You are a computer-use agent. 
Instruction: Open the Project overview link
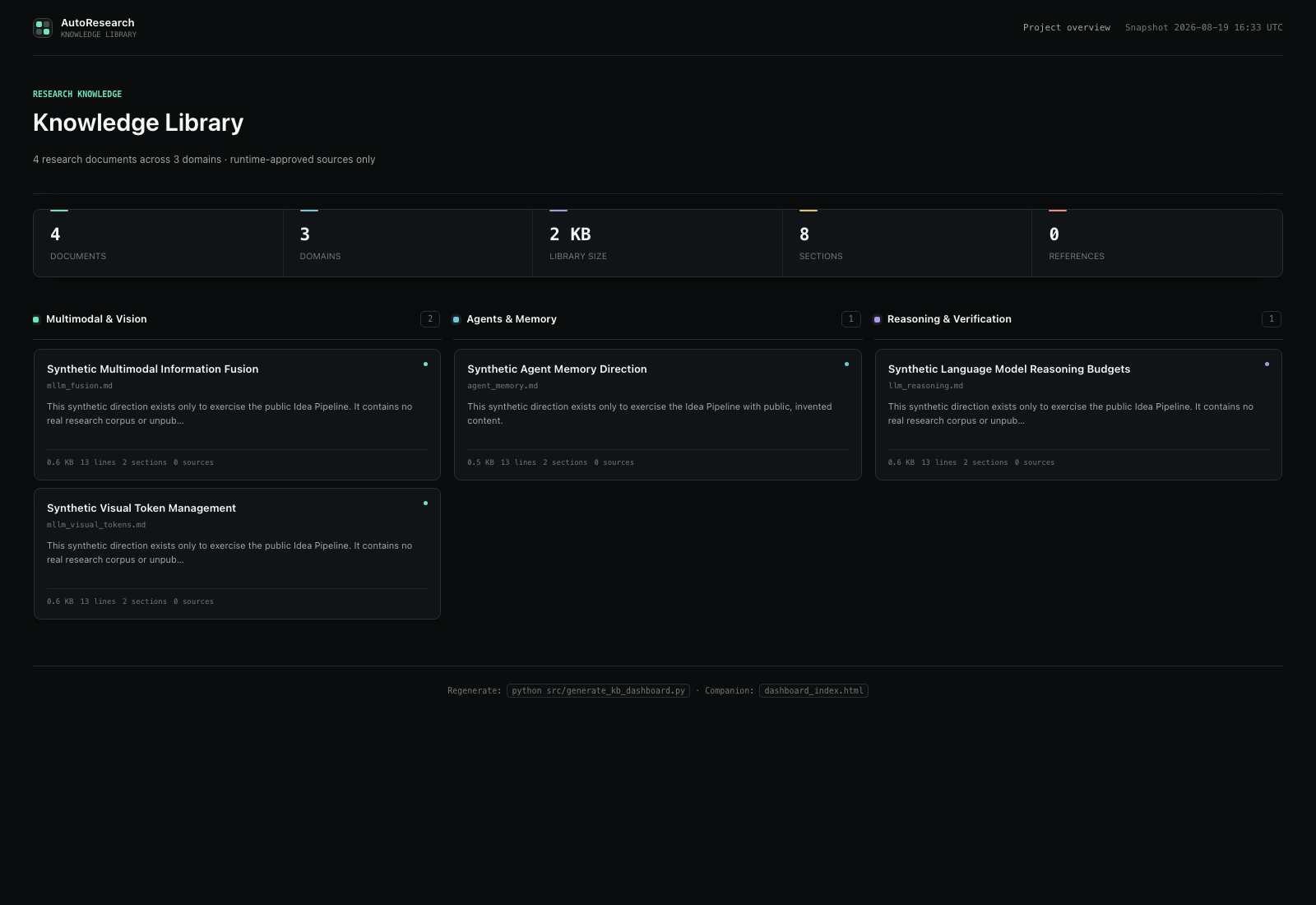point(1066,28)
